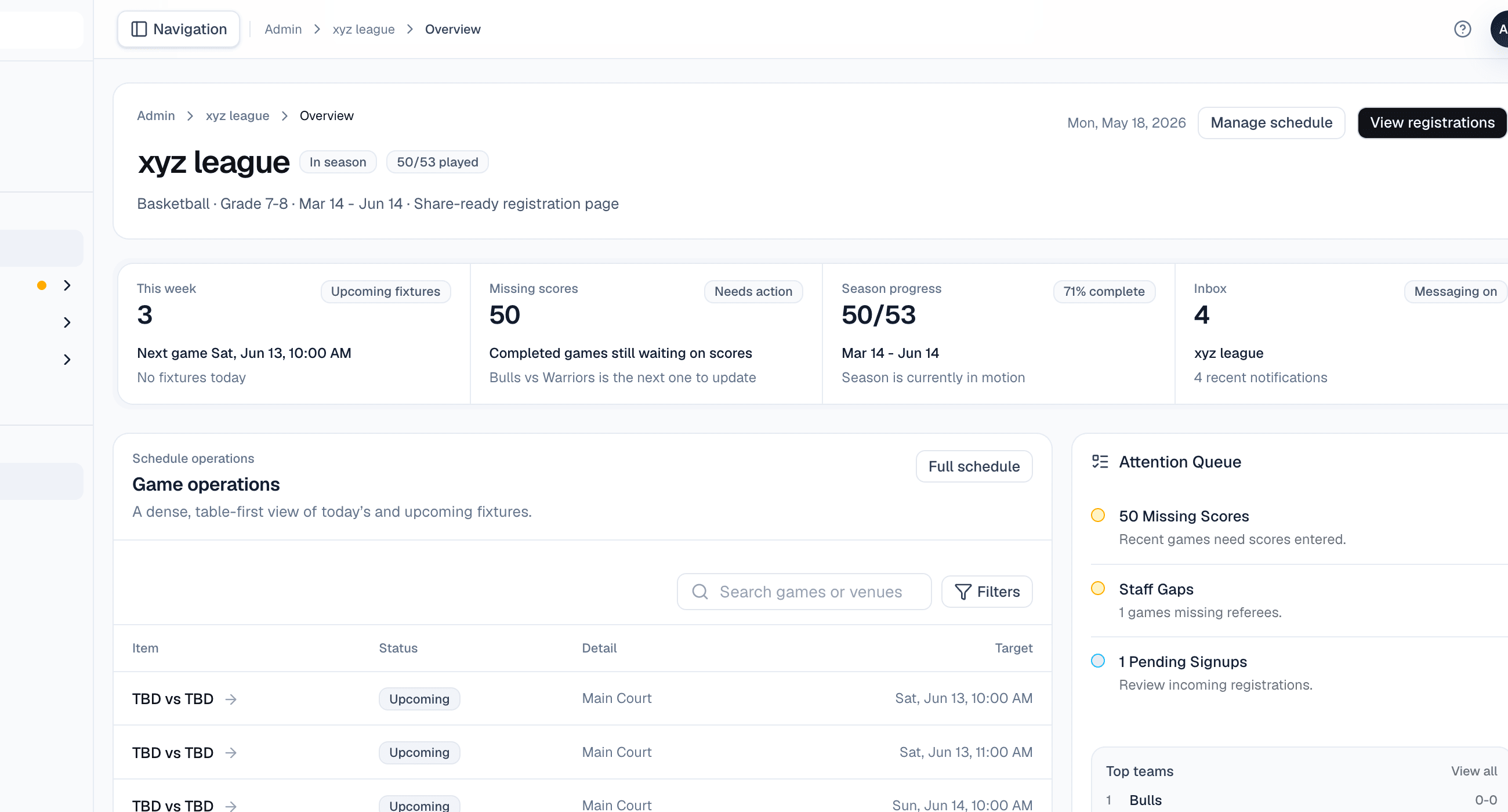
Task: Click the Needs action badge
Action: [x=753, y=292]
